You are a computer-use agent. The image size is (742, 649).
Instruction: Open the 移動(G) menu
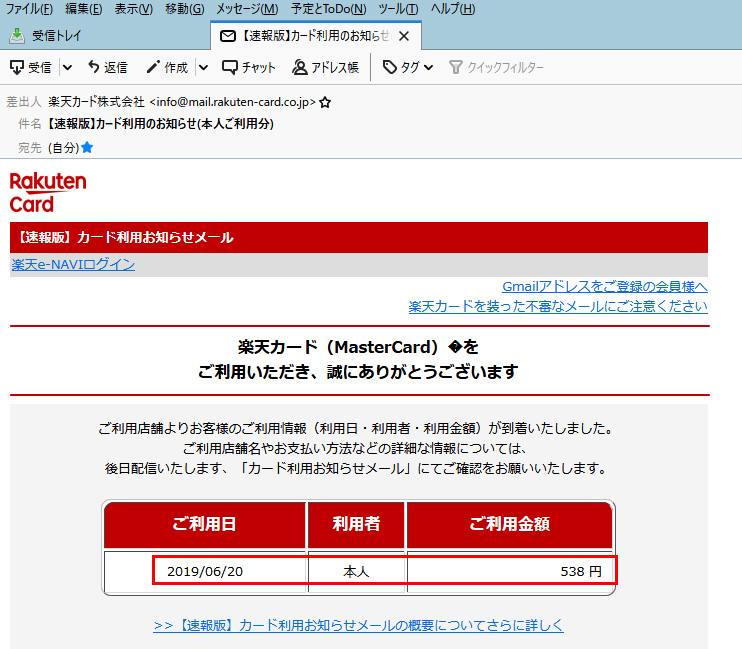click(x=185, y=9)
